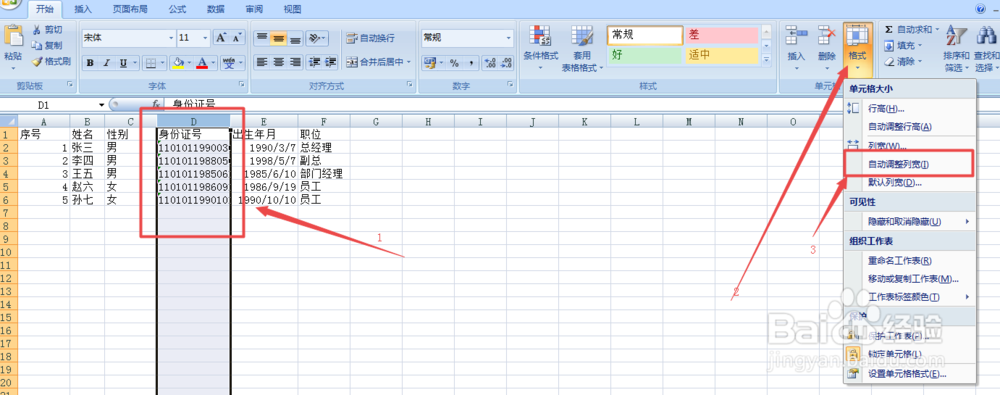The width and height of the screenshot is (1000, 395).
Task: Select cell containing 总经理
Action: [324, 147]
